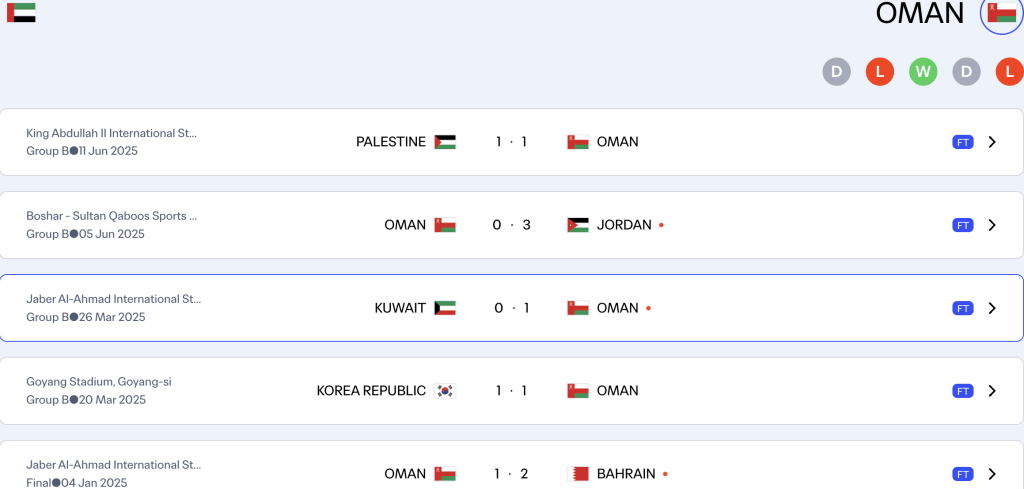Click the green W form indicator
The image size is (1024, 489).
point(923,72)
